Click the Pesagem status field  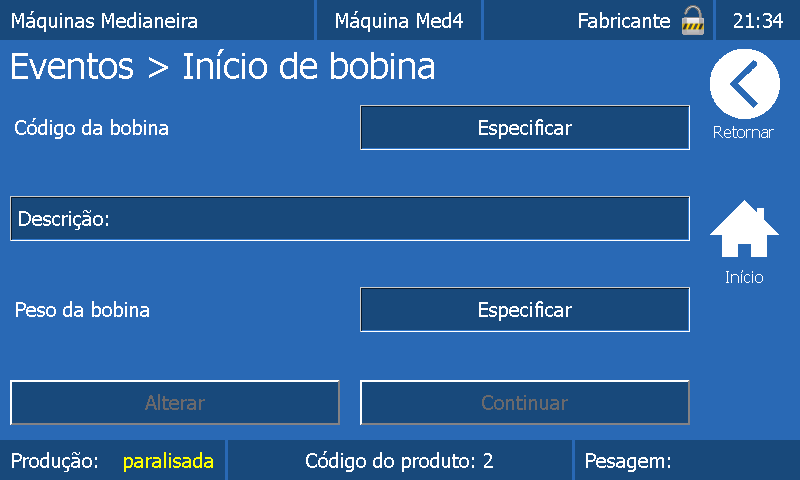(x=628, y=461)
